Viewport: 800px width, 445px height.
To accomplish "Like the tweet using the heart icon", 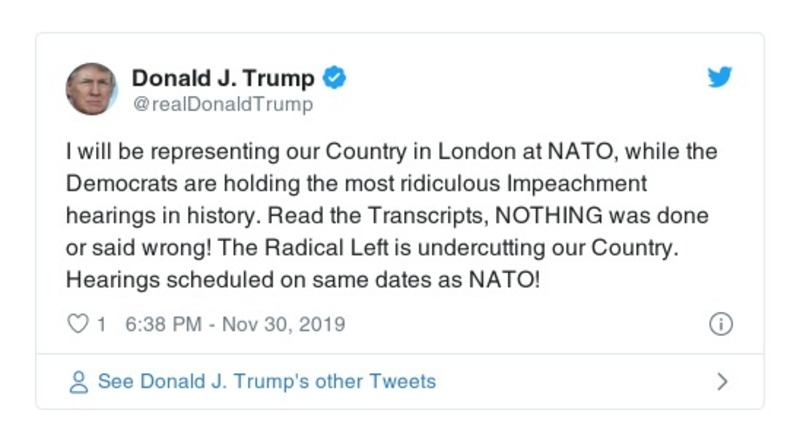I will click(77, 325).
